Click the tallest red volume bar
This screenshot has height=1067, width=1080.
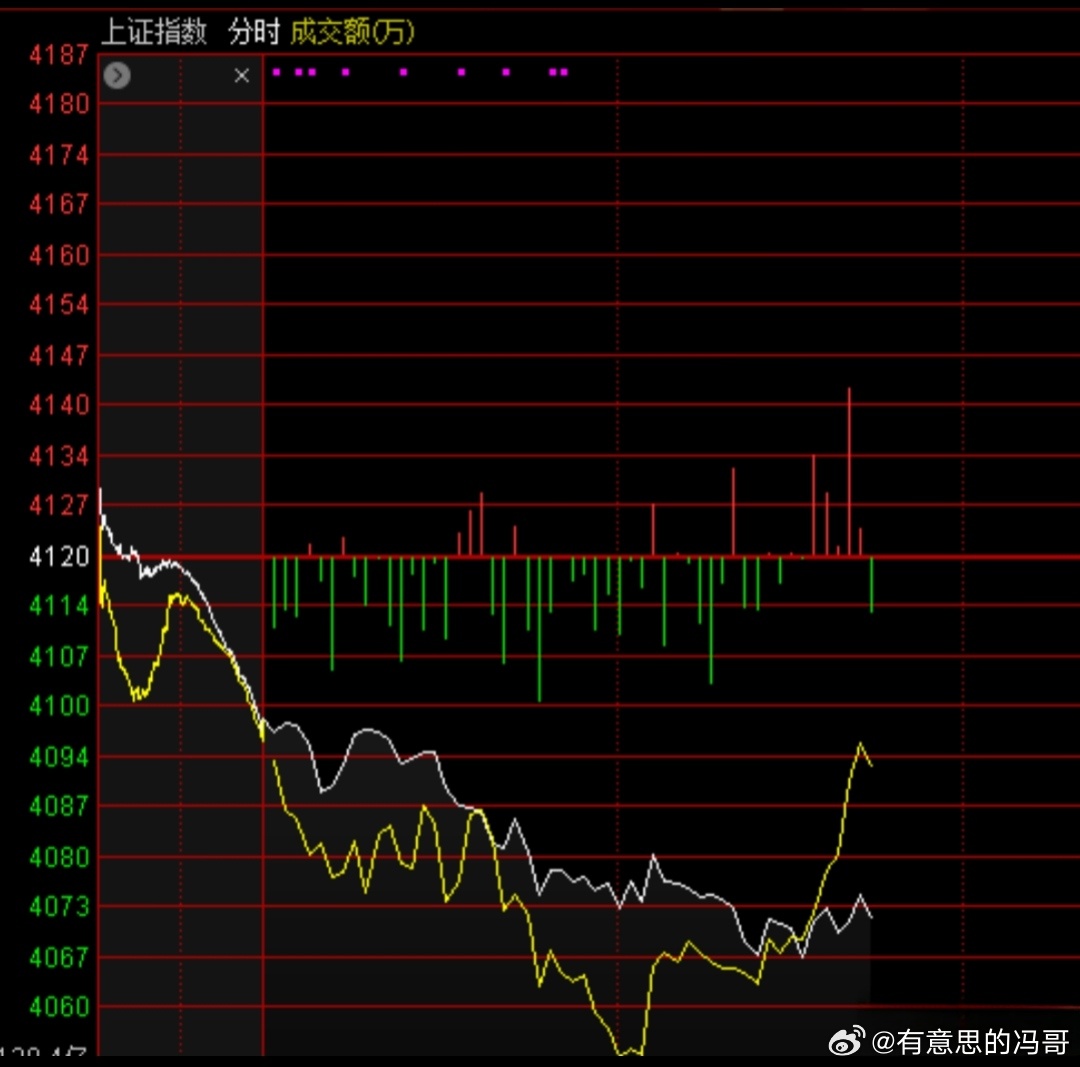(849, 472)
